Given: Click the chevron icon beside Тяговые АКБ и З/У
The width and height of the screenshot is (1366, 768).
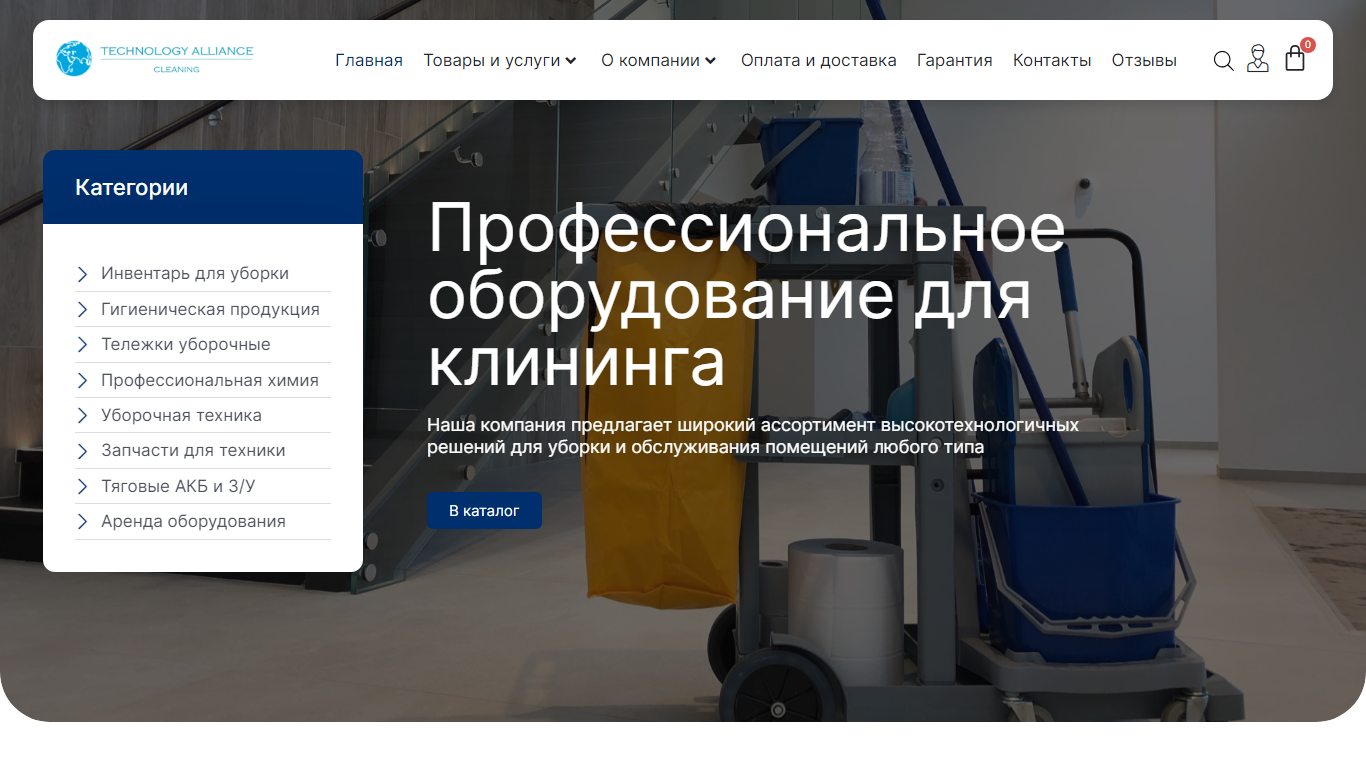Looking at the screenshot, I should coord(83,487).
